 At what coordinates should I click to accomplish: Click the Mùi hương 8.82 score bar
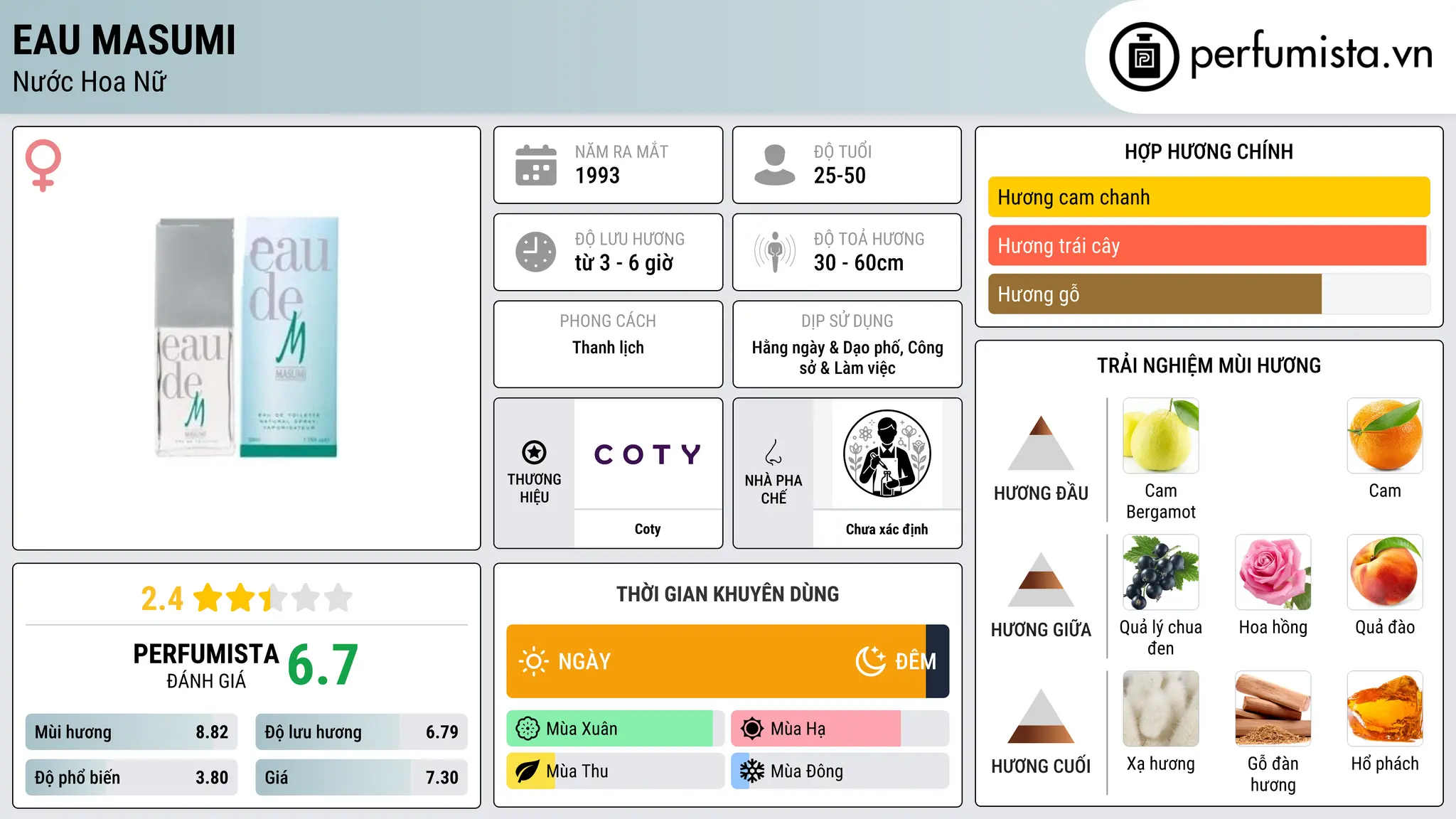coord(132,732)
